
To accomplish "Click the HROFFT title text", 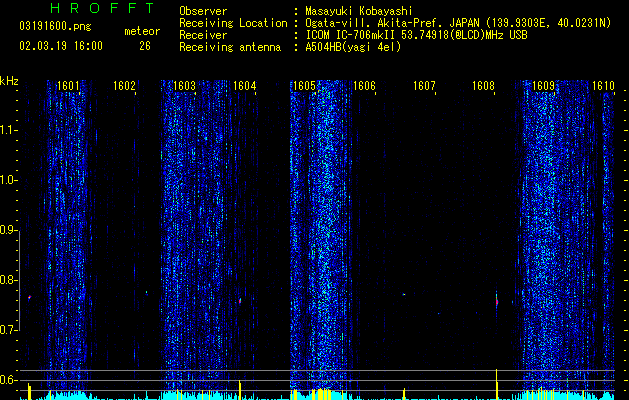I will pyautogui.click(x=102, y=8).
